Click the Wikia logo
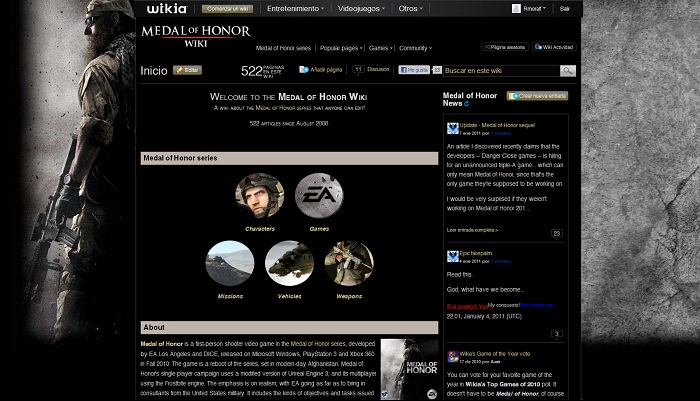The height and width of the screenshot is (401, 700). (x=167, y=8)
